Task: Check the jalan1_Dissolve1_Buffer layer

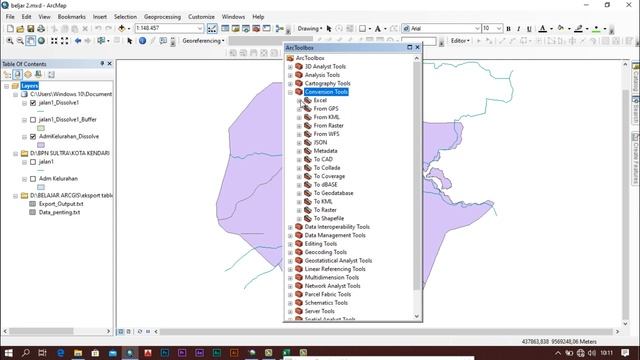Action: point(33,120)
